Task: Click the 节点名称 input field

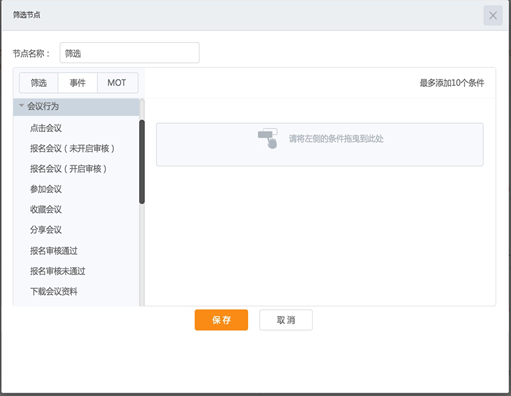Action: (x=130, y=53)
